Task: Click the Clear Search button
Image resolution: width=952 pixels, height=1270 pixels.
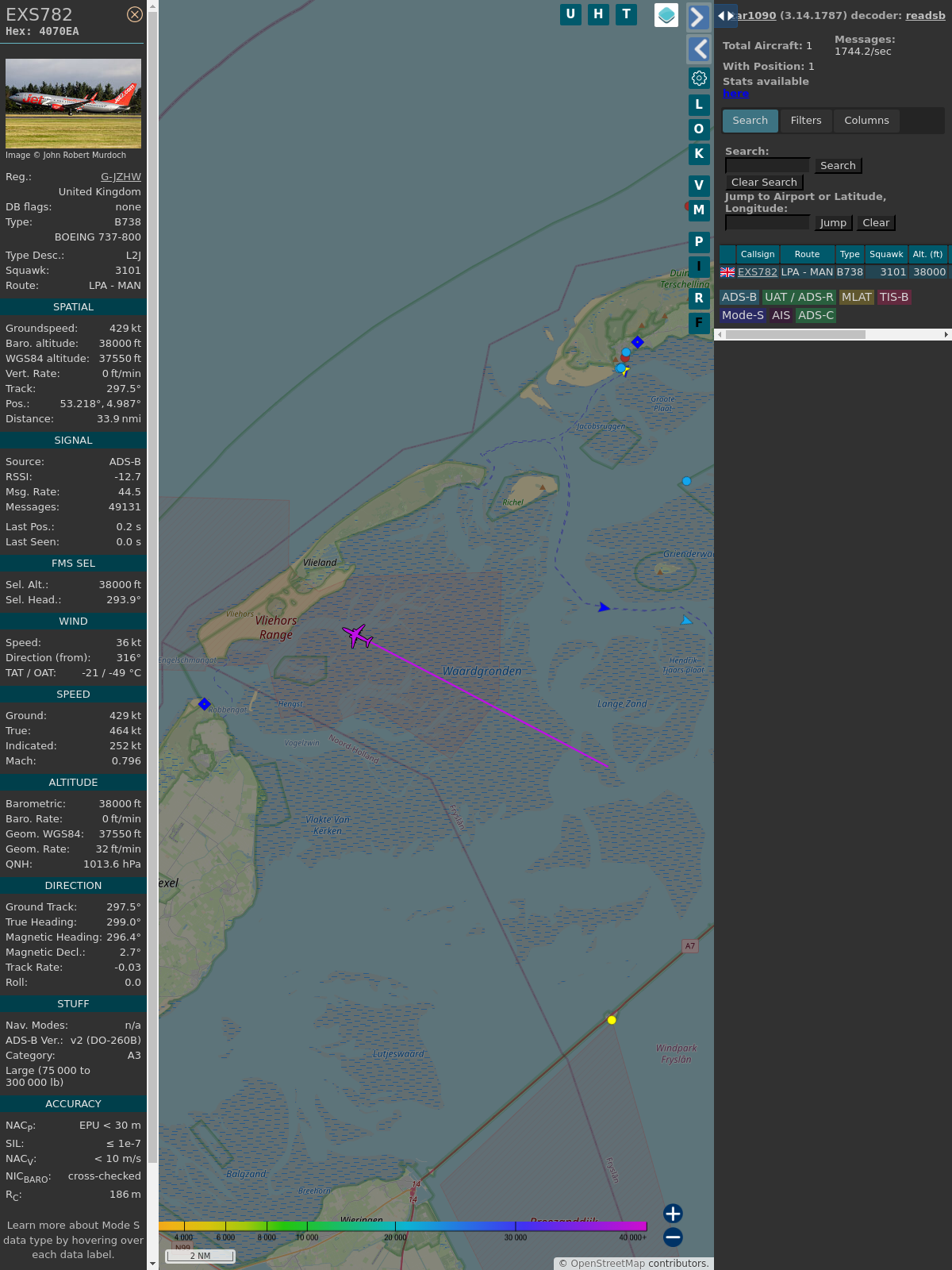Action: (764, 183)
